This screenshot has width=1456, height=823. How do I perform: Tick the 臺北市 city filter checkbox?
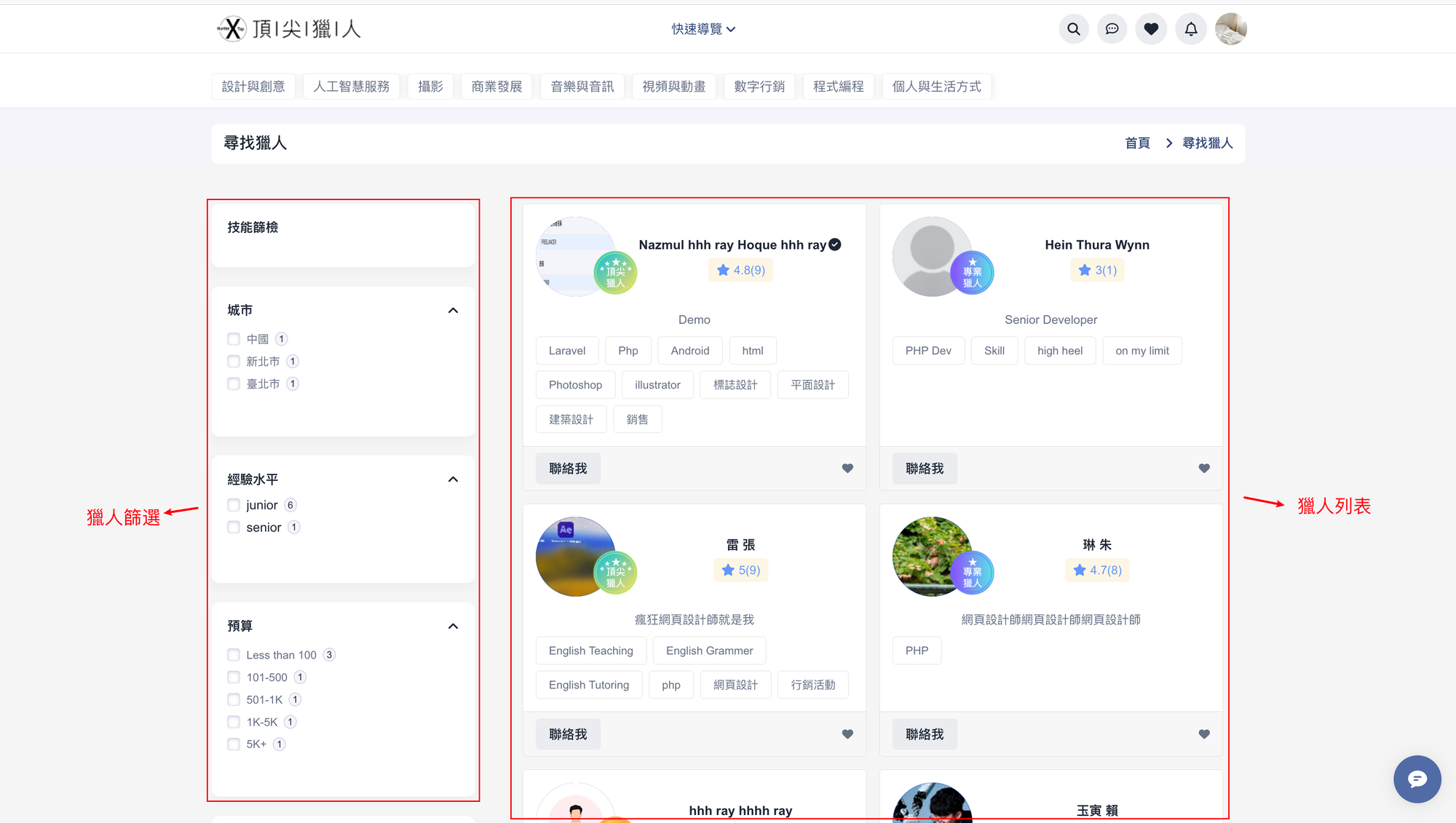tap(234, 383)
